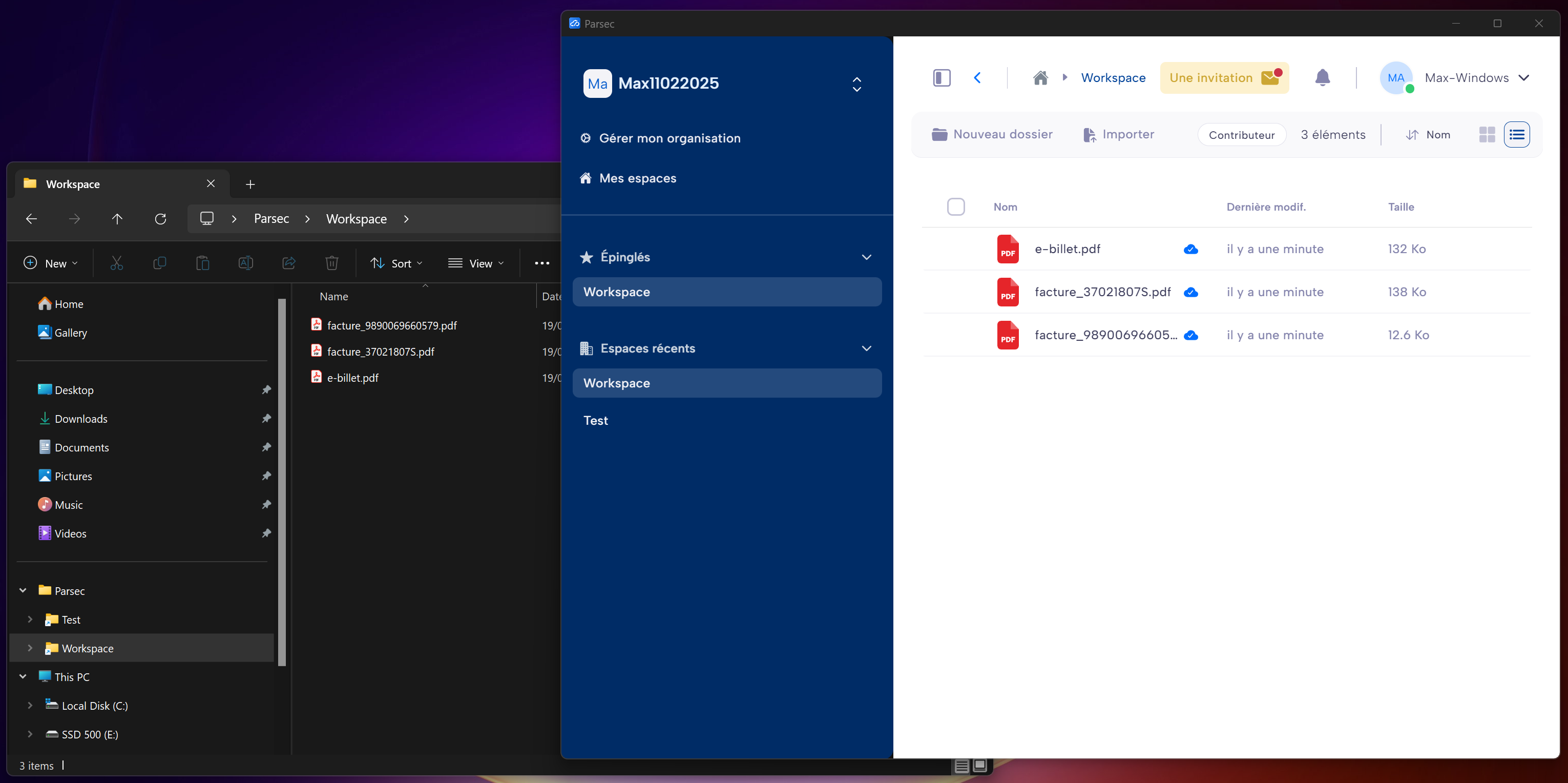This screenshot has width=1568, height=783.
Task: Click the cloud sync icon for e-billet.pdf
Action: point(1190,249)
